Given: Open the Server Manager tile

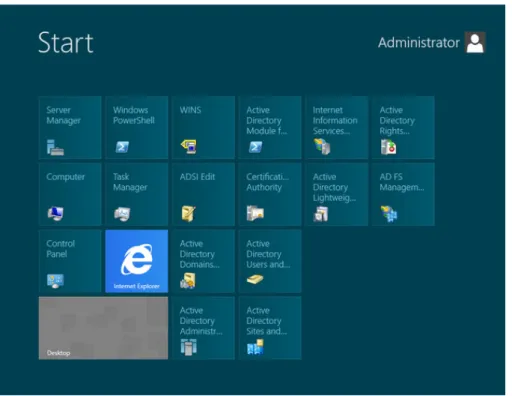Looking at the screenshot, I should [70, 127].
